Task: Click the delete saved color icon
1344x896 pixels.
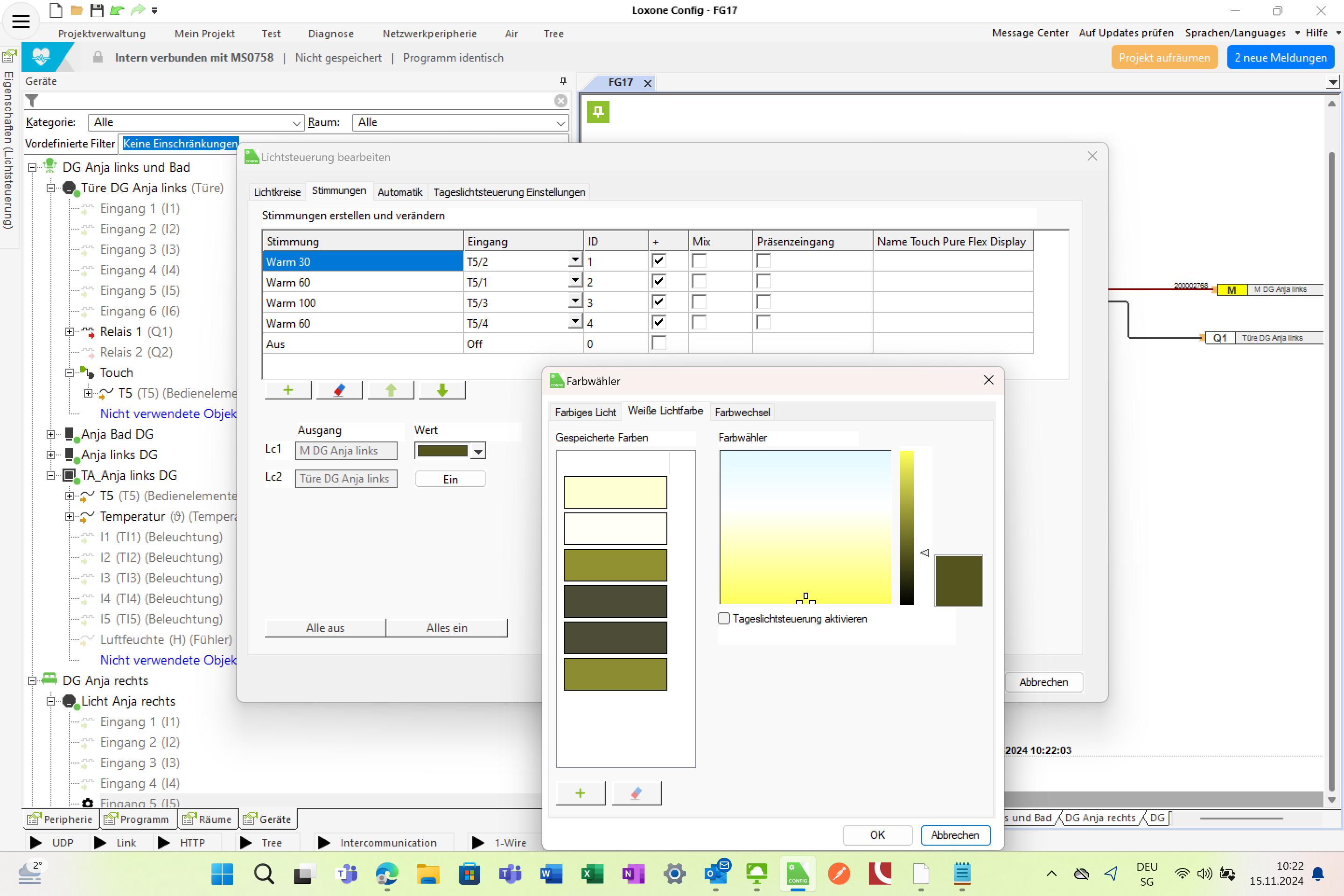Action: point(636,792)
